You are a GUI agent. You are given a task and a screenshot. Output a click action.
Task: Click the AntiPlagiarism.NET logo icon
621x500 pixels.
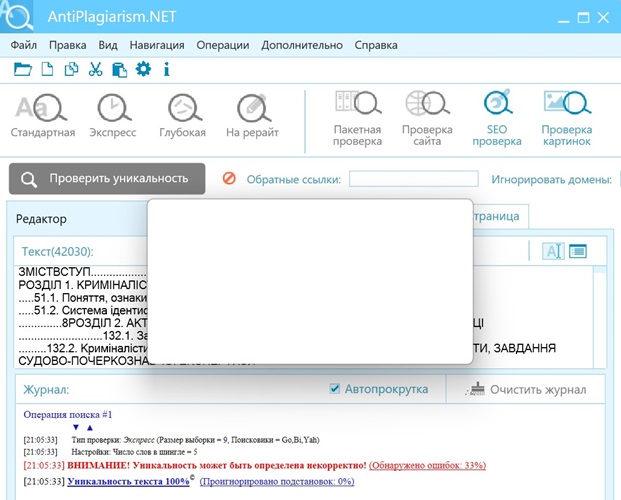pos(17,16)
